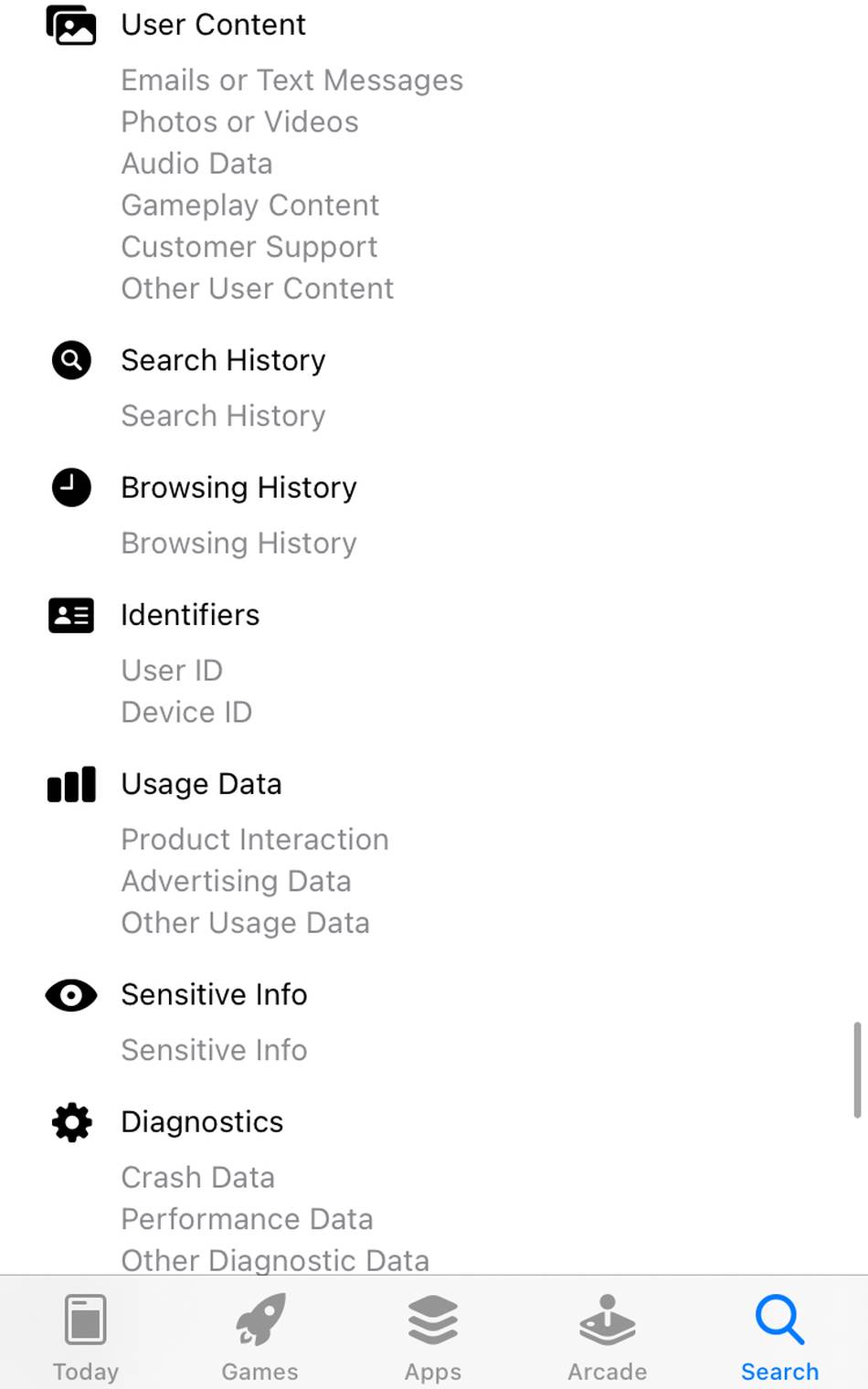Viewport: 868px width, 1389px height.
Task: Click the Search History magnifier icon
Action: 71,360
